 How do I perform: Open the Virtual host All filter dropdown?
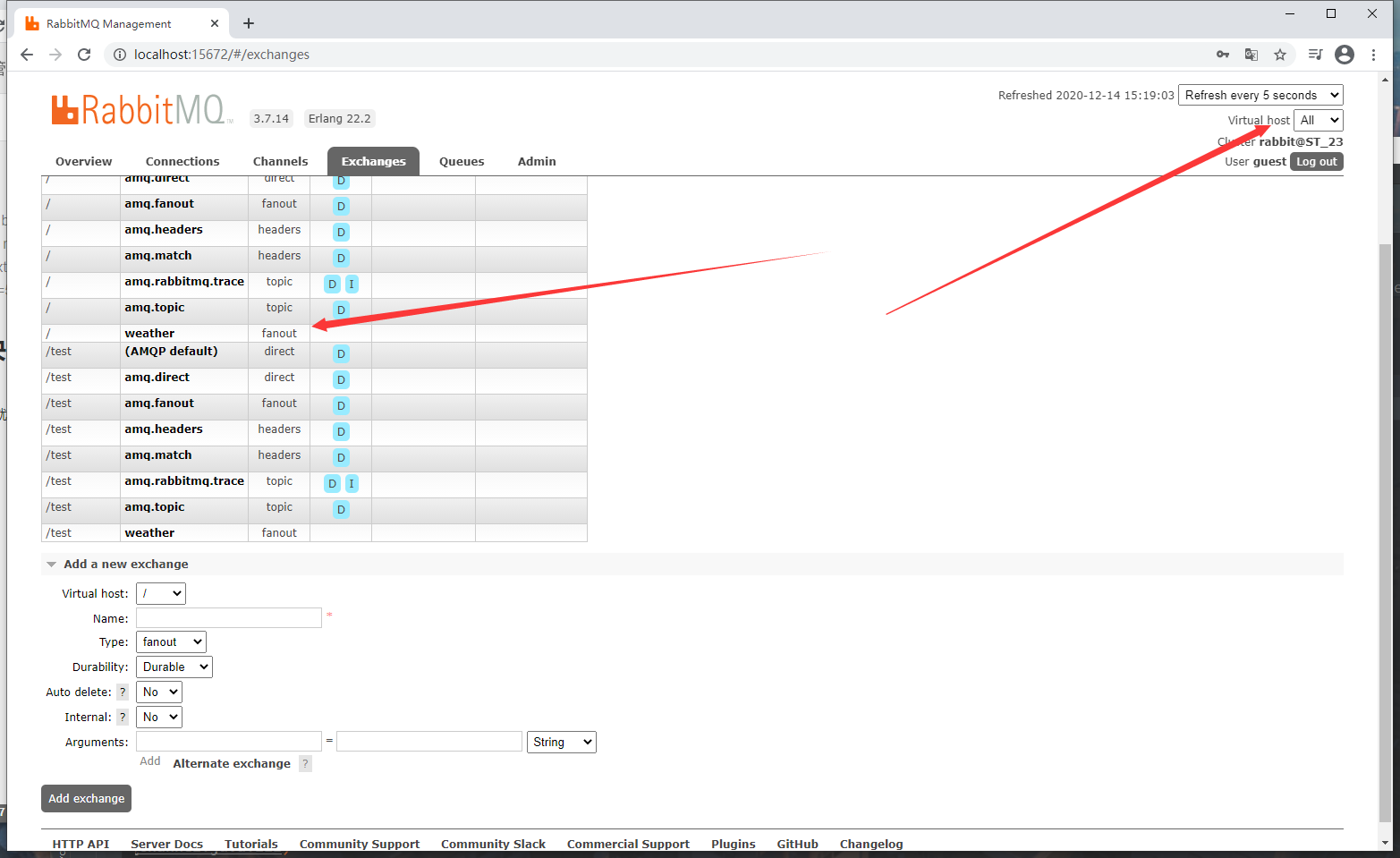(x=1319, y=120)
